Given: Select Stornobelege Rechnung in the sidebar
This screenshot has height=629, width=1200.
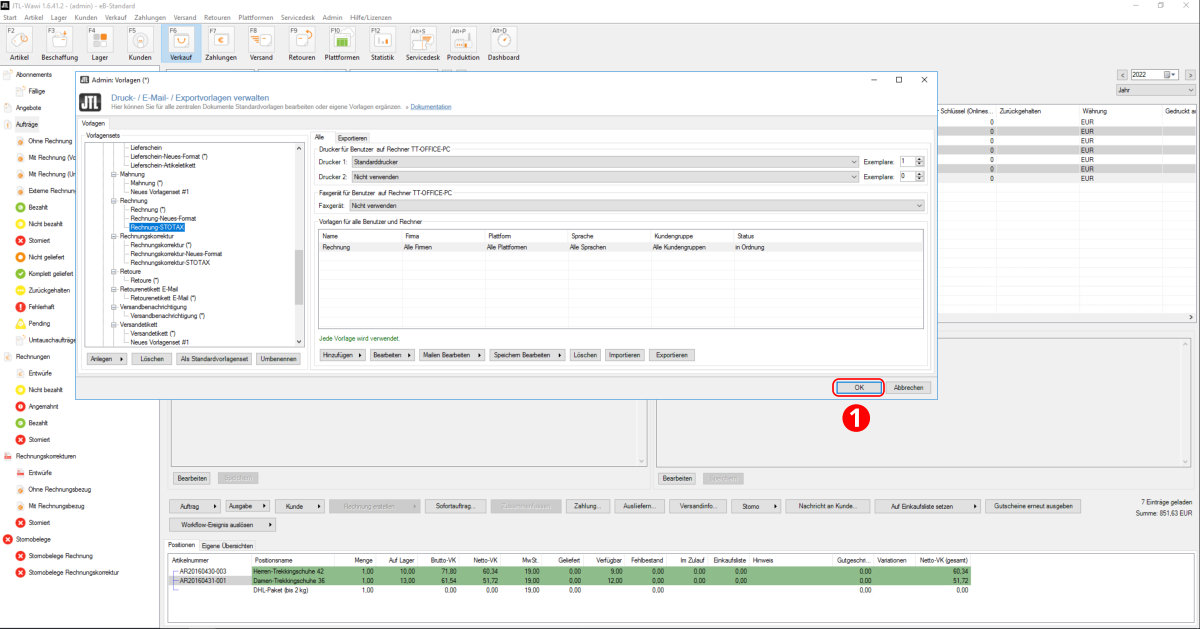Looking at the screenshot, I should point(60,555).
